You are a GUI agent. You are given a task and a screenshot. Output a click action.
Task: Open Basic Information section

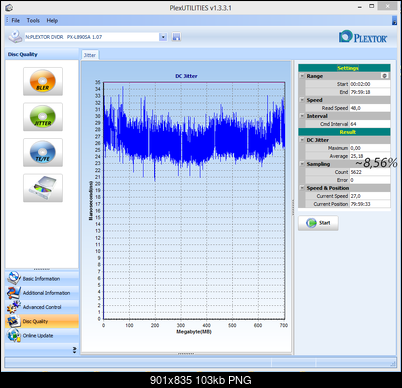(42, 278)
